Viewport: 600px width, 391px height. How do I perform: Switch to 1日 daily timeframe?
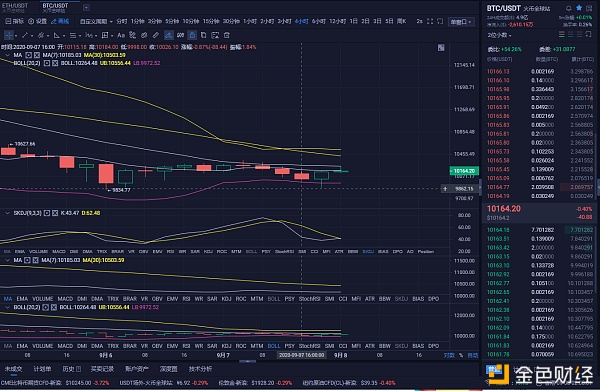353,21
